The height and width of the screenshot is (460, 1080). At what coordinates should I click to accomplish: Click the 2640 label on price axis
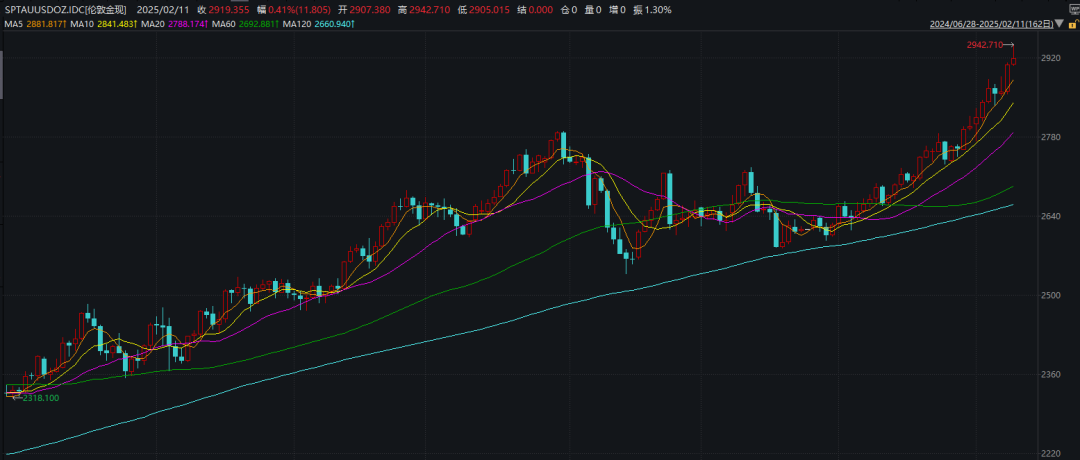click(1050, 217)
